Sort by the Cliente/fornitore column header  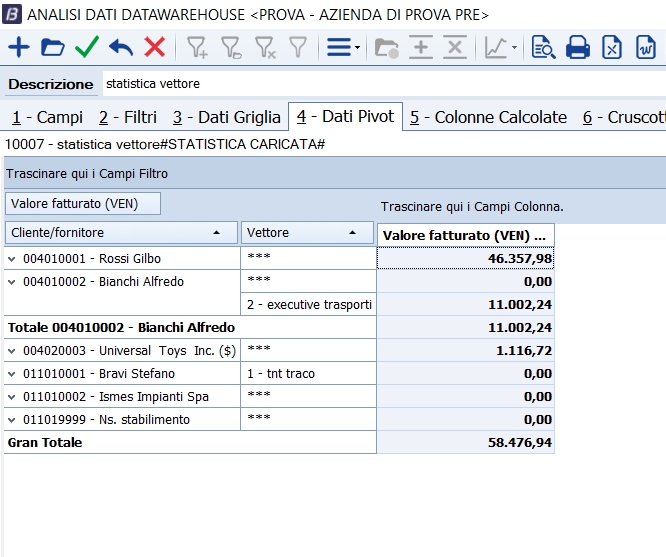tap(120, 233)
